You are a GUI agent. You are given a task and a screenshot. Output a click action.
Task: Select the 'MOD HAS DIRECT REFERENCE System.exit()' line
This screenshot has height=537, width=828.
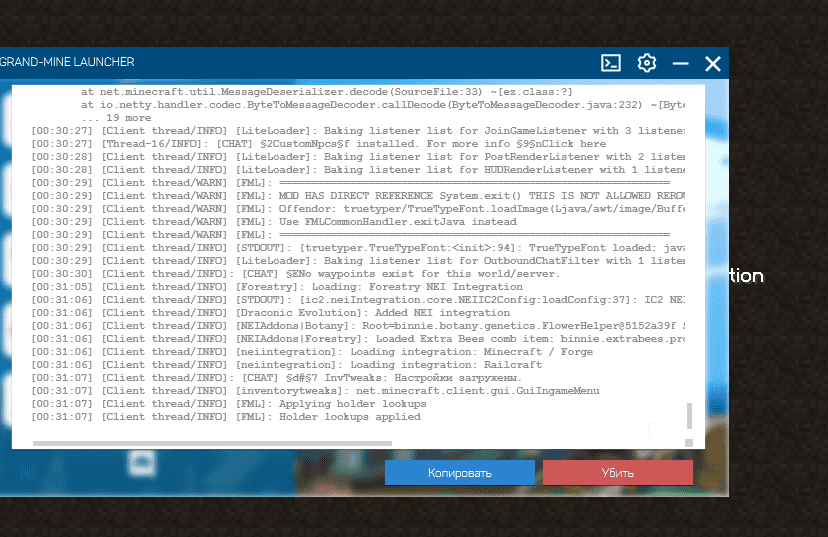point(358,196)
